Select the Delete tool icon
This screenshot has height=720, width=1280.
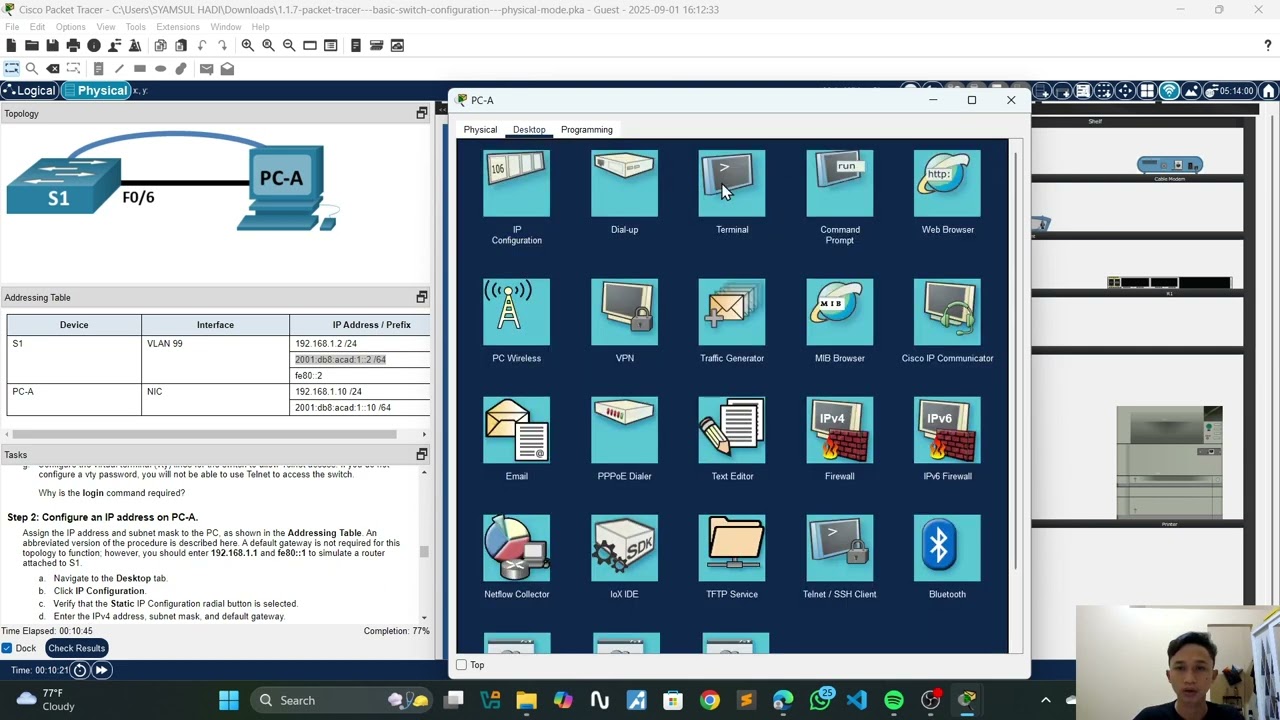53,69
